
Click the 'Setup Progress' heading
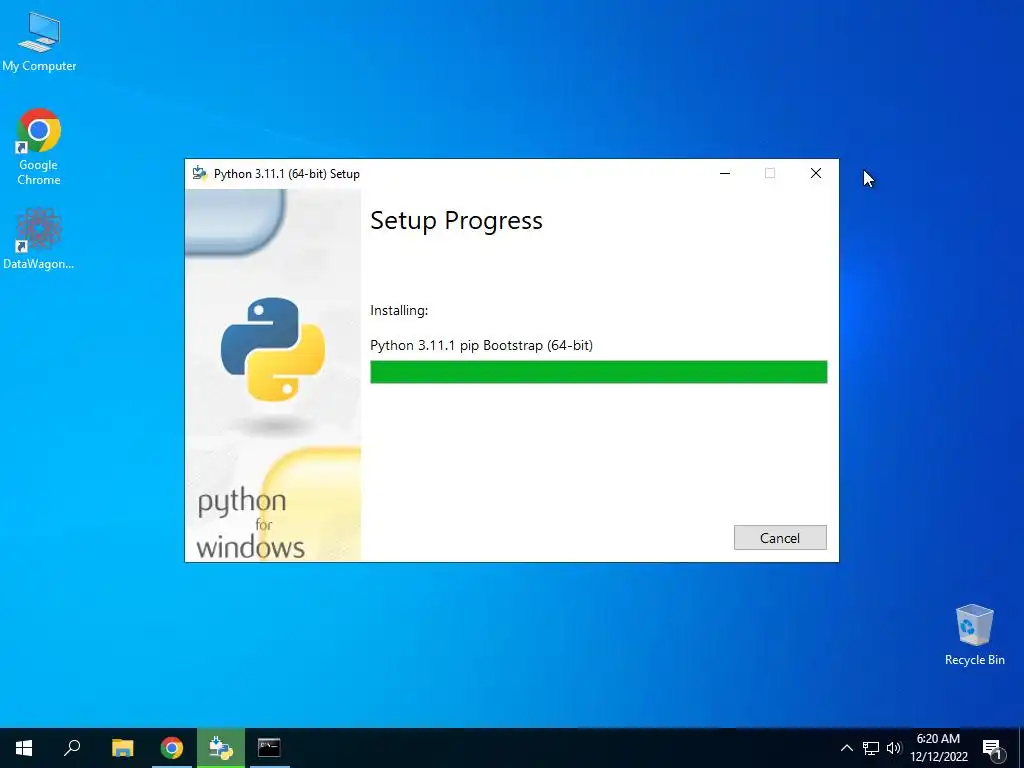click(456, 221)
